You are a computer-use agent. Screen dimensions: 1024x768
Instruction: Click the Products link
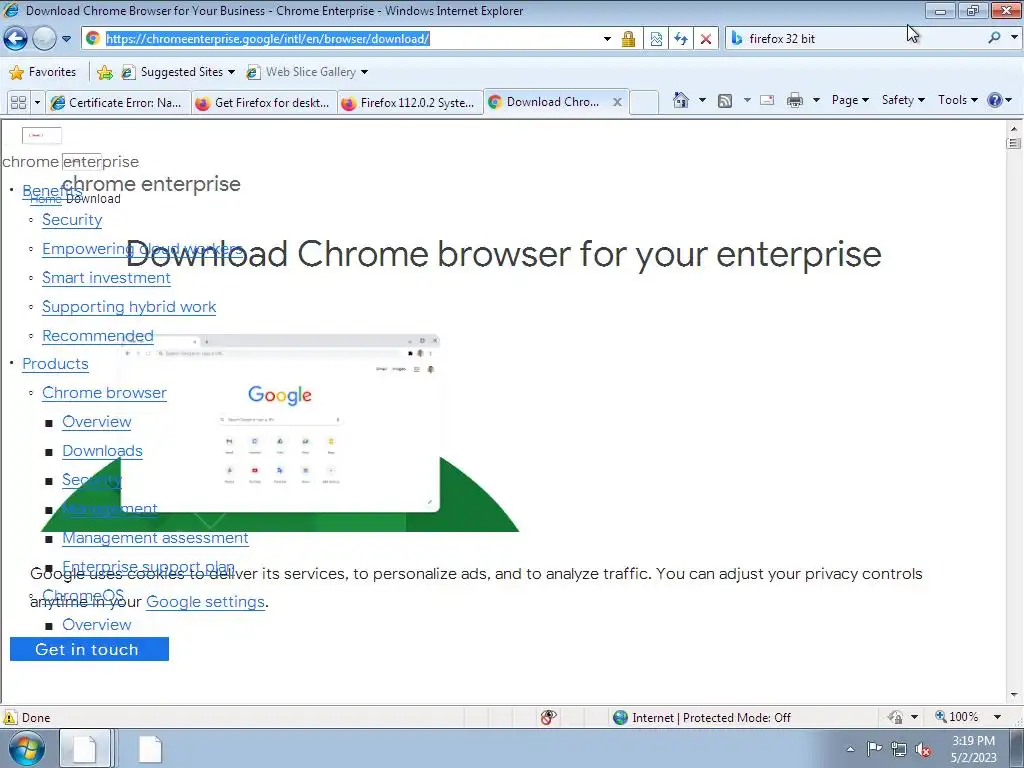point(55,364)
